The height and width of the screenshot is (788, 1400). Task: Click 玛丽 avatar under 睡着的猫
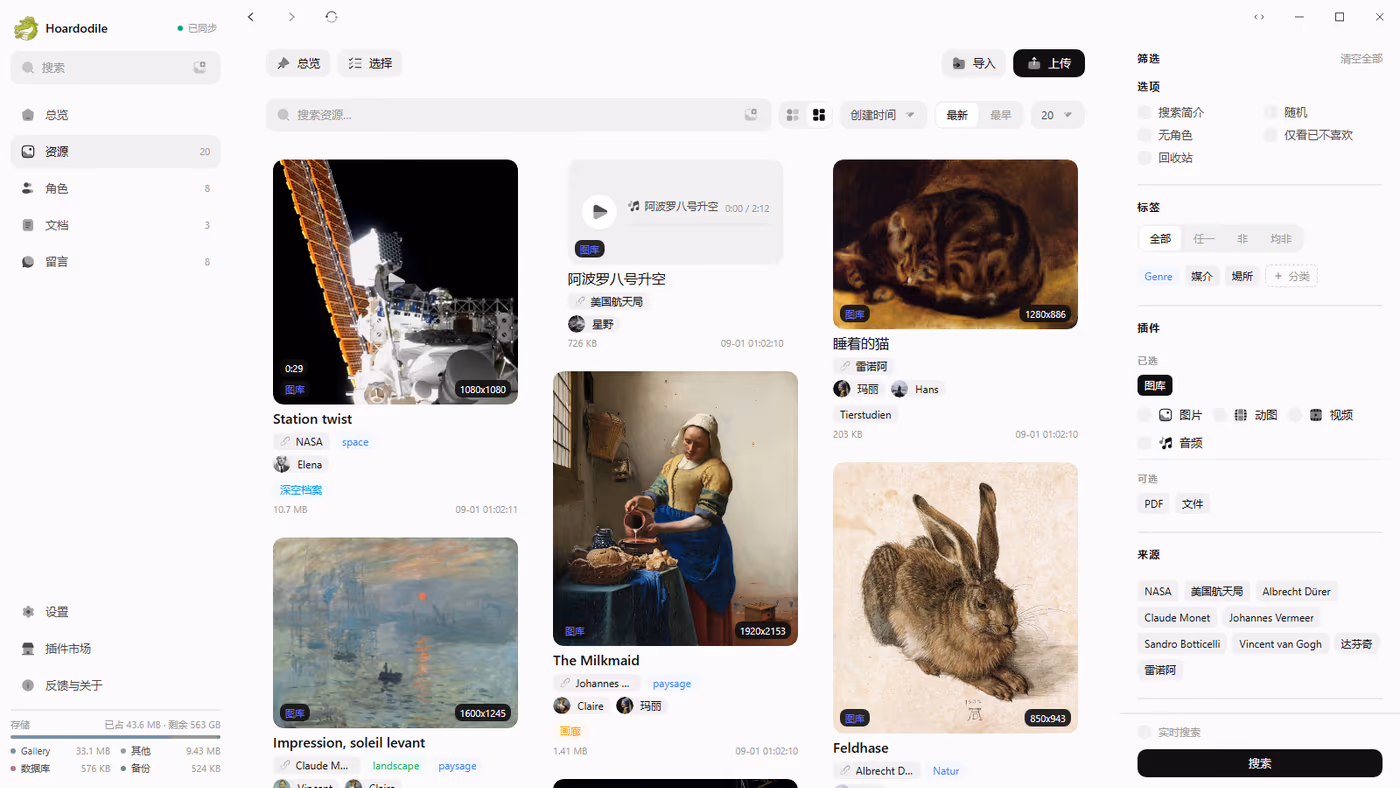[842, 389]
